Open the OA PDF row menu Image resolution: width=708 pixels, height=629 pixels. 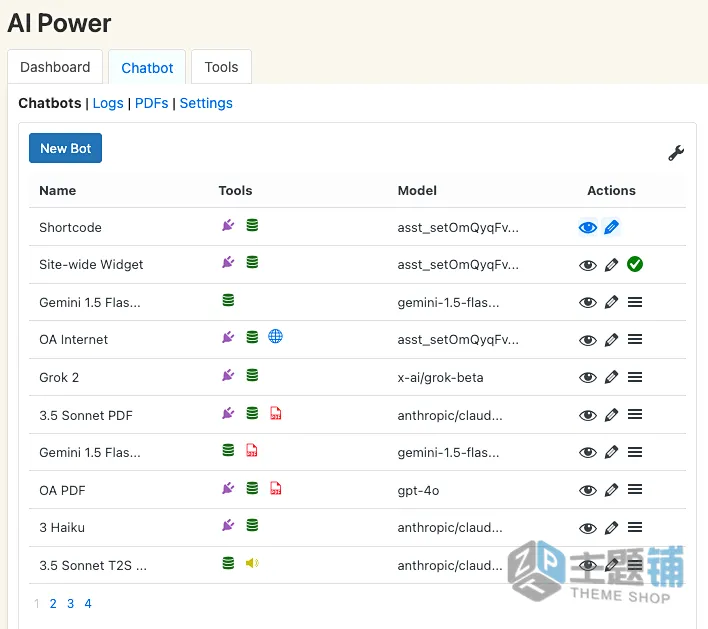(x=635, y=489)
